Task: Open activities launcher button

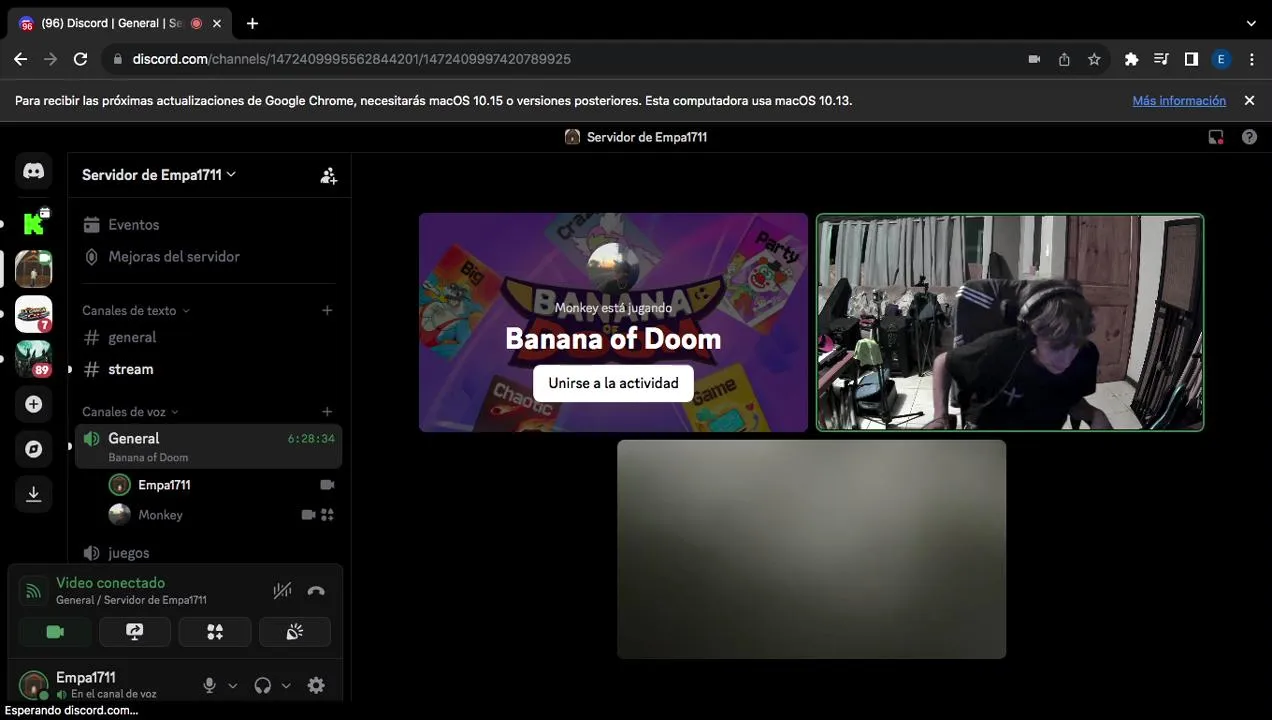Action: pyautogui.click(x=215, y=632)
